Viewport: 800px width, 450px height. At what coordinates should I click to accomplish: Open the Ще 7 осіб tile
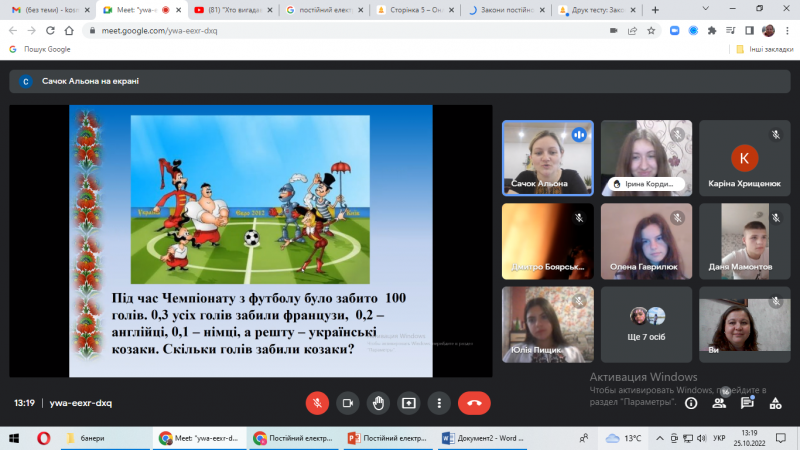coord(646,324)
